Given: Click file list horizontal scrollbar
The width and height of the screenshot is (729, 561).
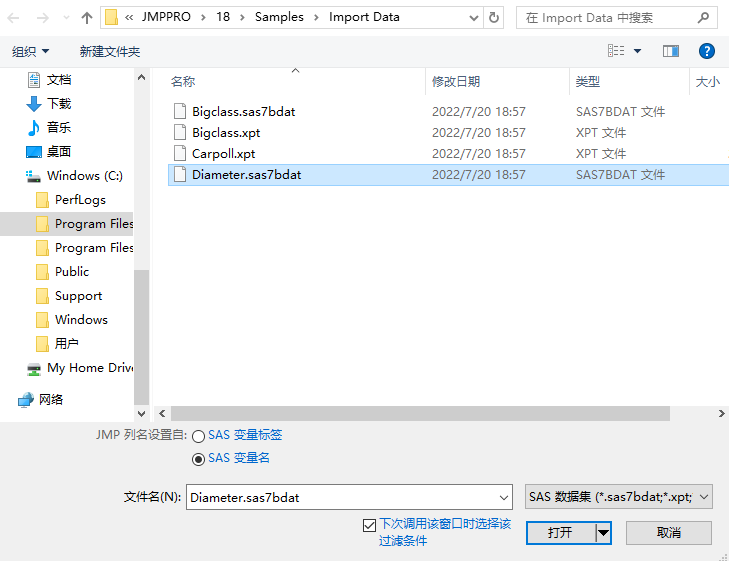Looking at the screenshot, I should 420,413.
